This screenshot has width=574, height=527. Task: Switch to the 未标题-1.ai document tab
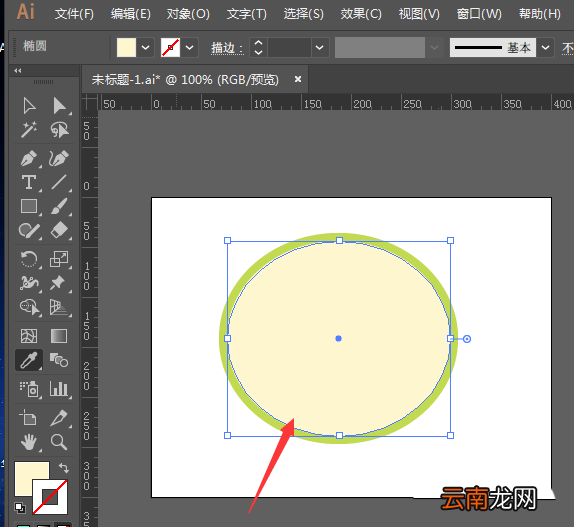point(185,79)
